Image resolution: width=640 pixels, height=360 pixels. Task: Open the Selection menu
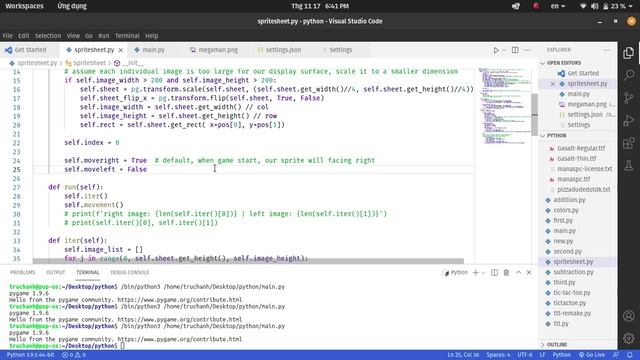tap(48, 36)
